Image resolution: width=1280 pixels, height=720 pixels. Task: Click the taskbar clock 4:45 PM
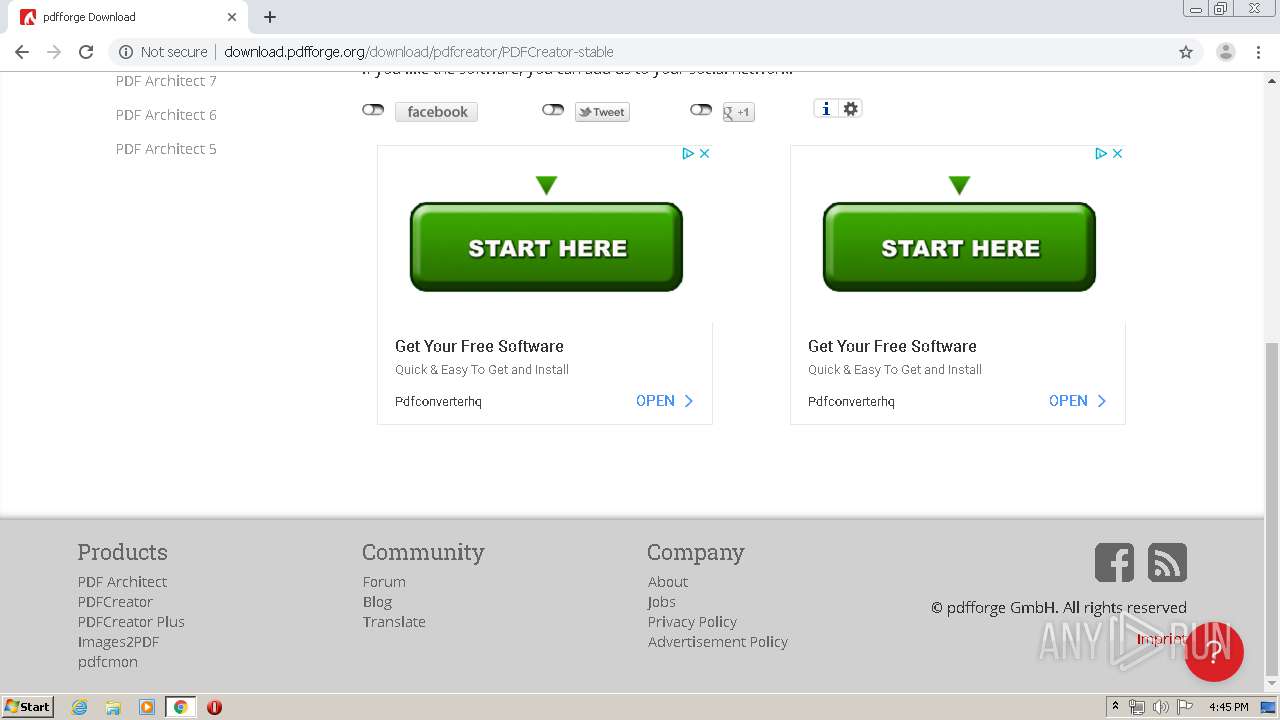pos(1228,707)
